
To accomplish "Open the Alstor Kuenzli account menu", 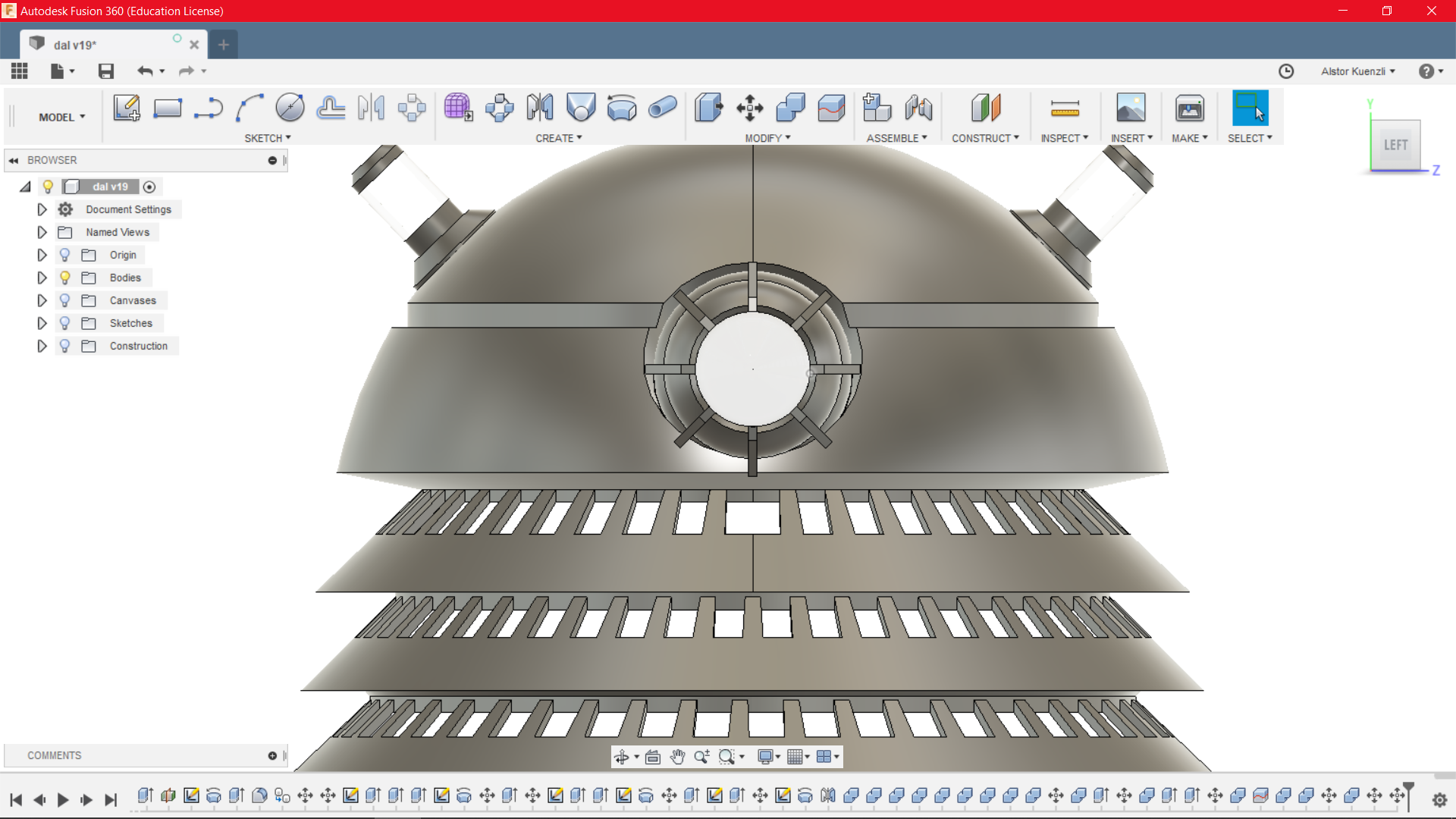I will 1358,71.
